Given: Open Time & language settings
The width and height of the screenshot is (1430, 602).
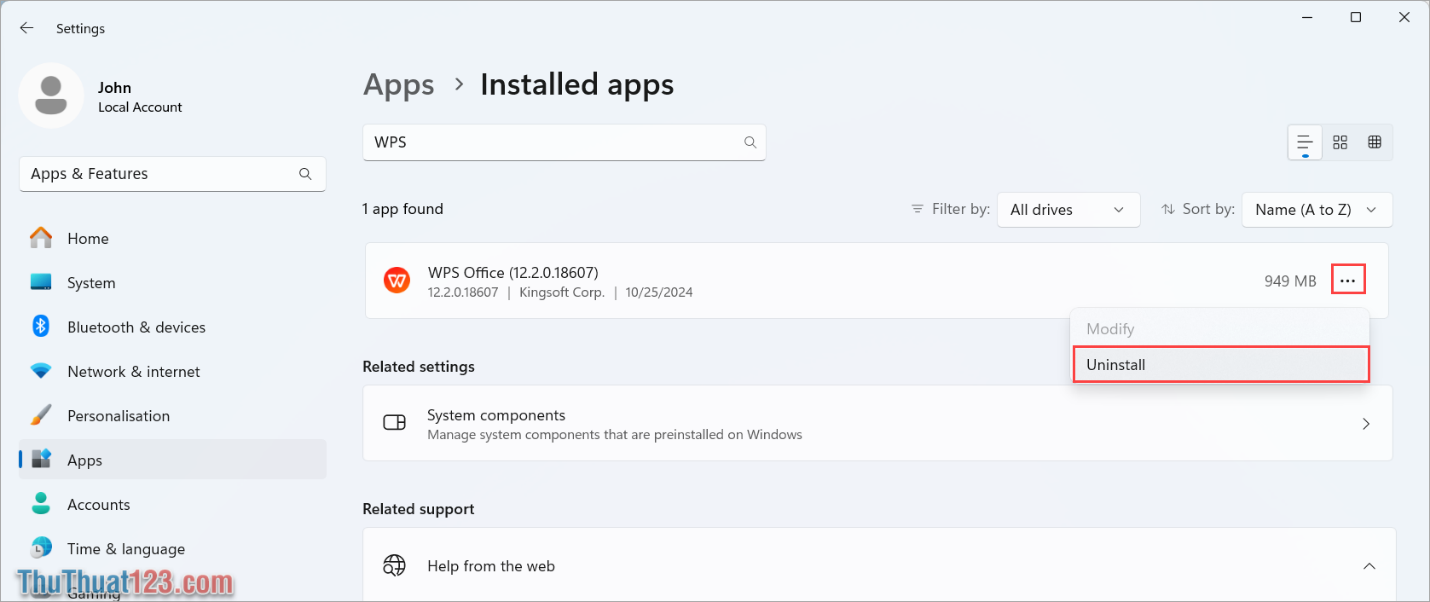Looking at the screenshot, I should 172,549.
